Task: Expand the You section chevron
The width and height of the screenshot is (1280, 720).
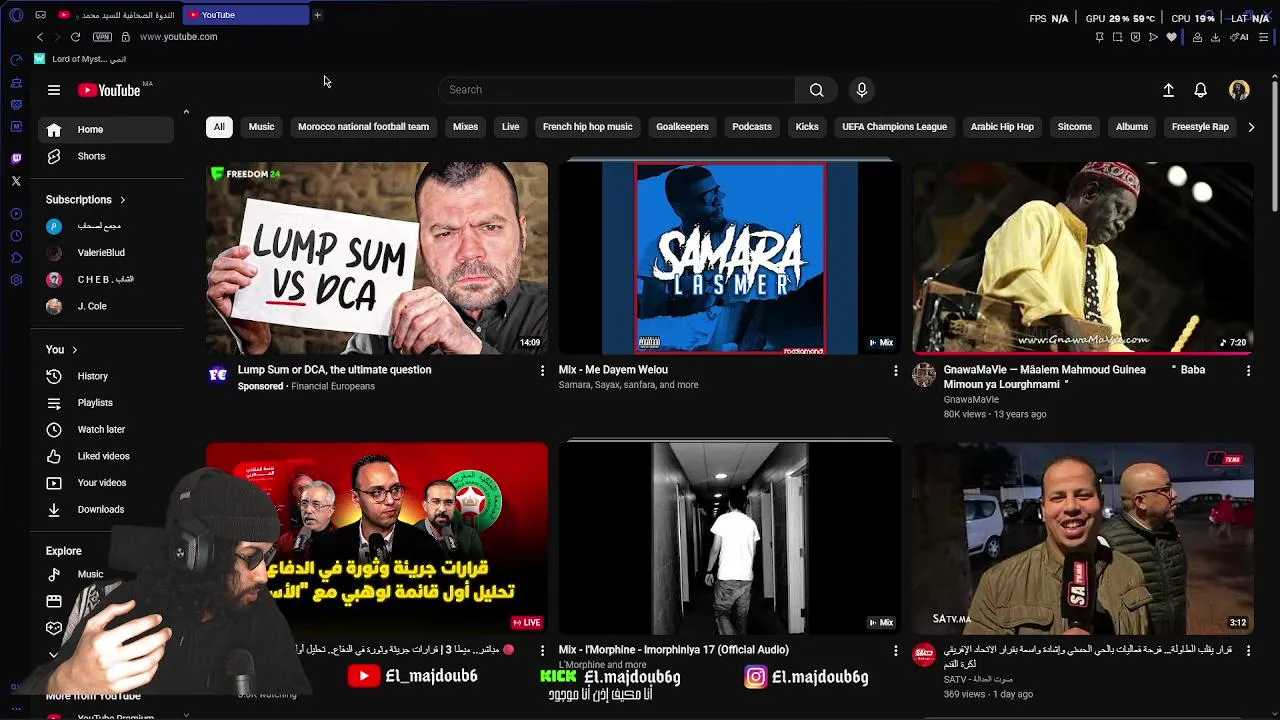Action: (74, 350)
